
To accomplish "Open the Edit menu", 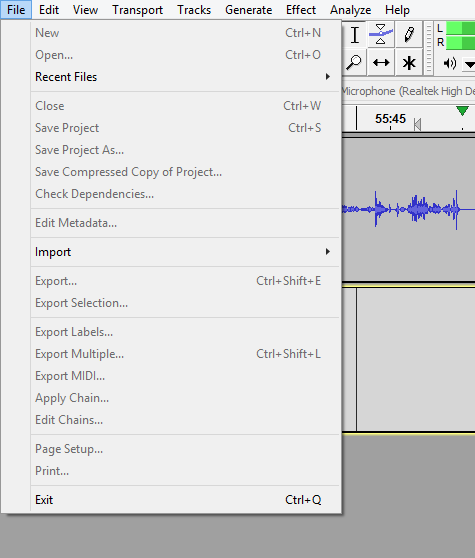I will point(49,10).
